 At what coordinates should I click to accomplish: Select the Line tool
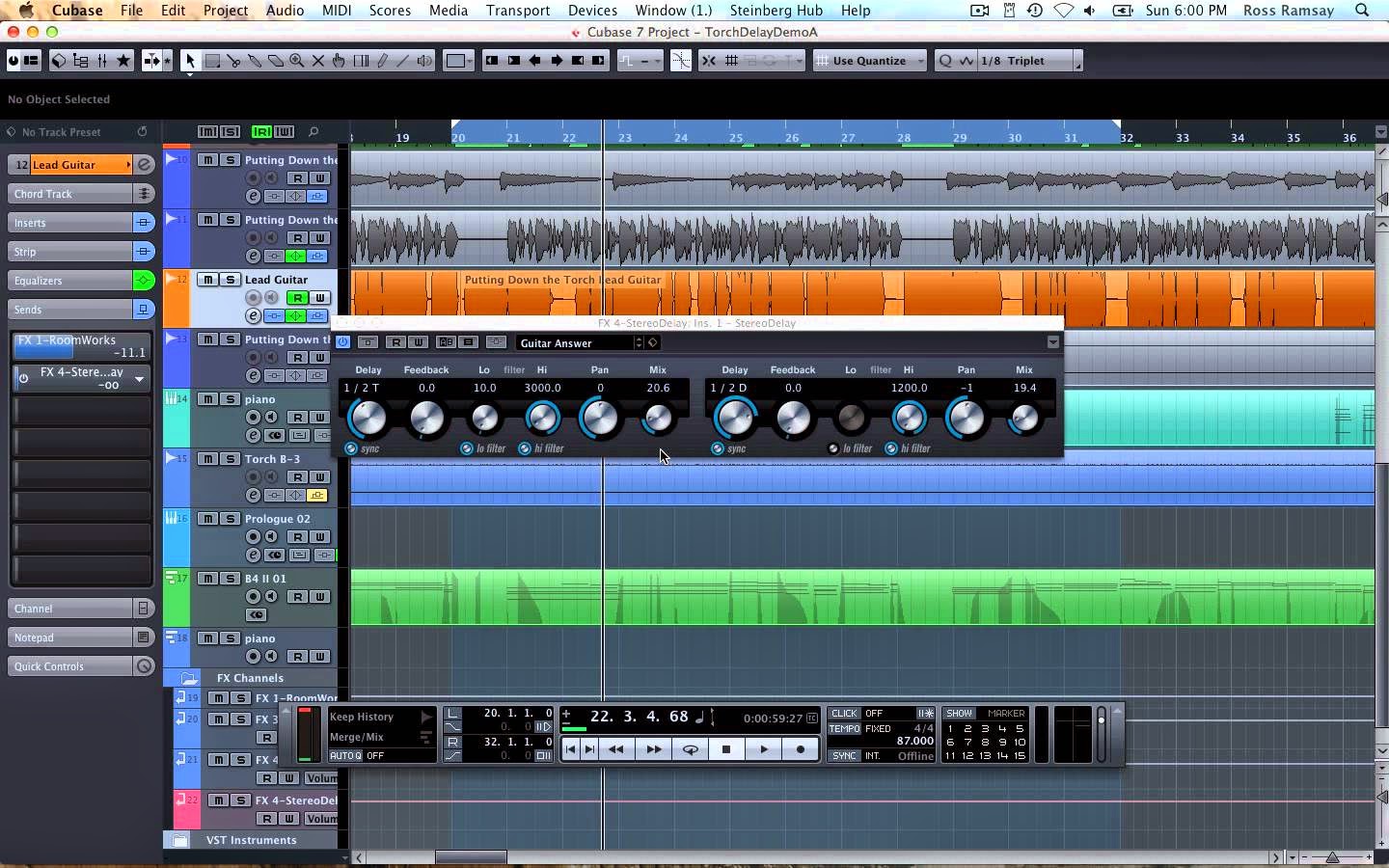pyautogui.click(x=403, y=61)
